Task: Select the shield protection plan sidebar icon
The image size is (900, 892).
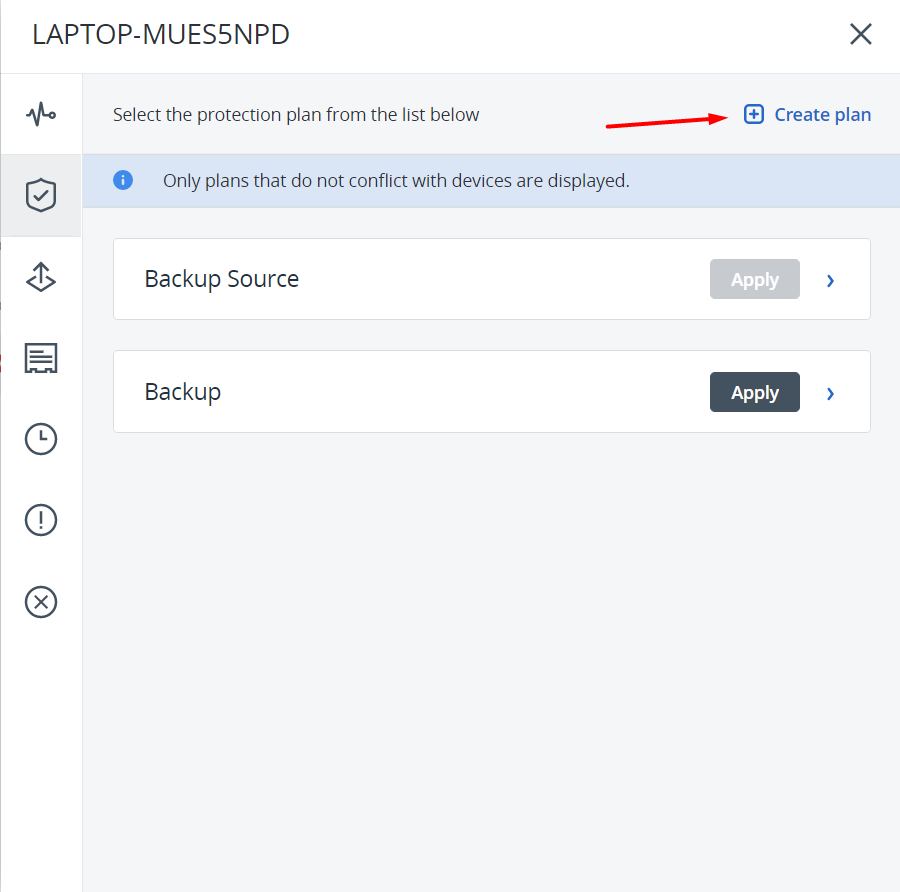Action: click(x=41, y=195)
